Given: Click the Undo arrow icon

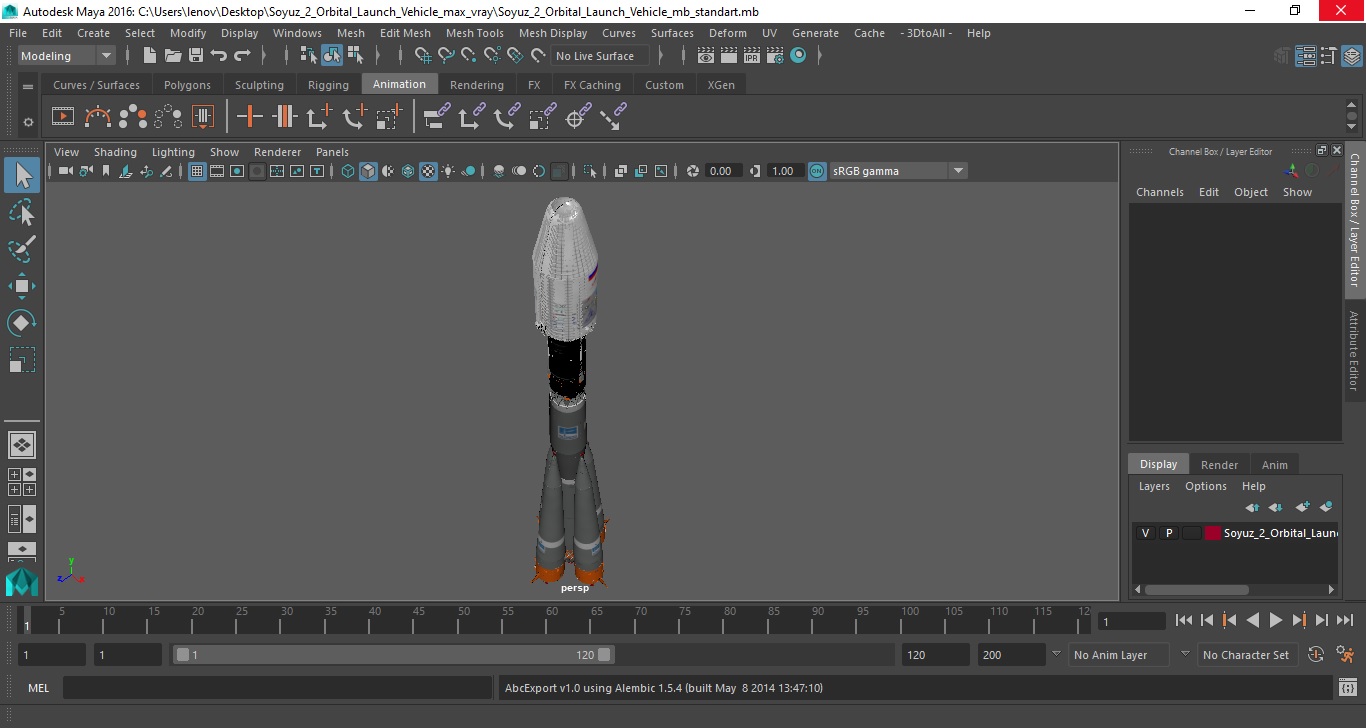Looking at the screenshot, I should coord(219,56).
